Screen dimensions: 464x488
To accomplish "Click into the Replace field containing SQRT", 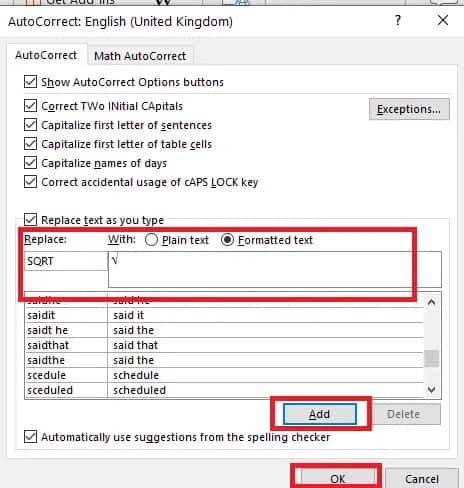I will point(66,261).
